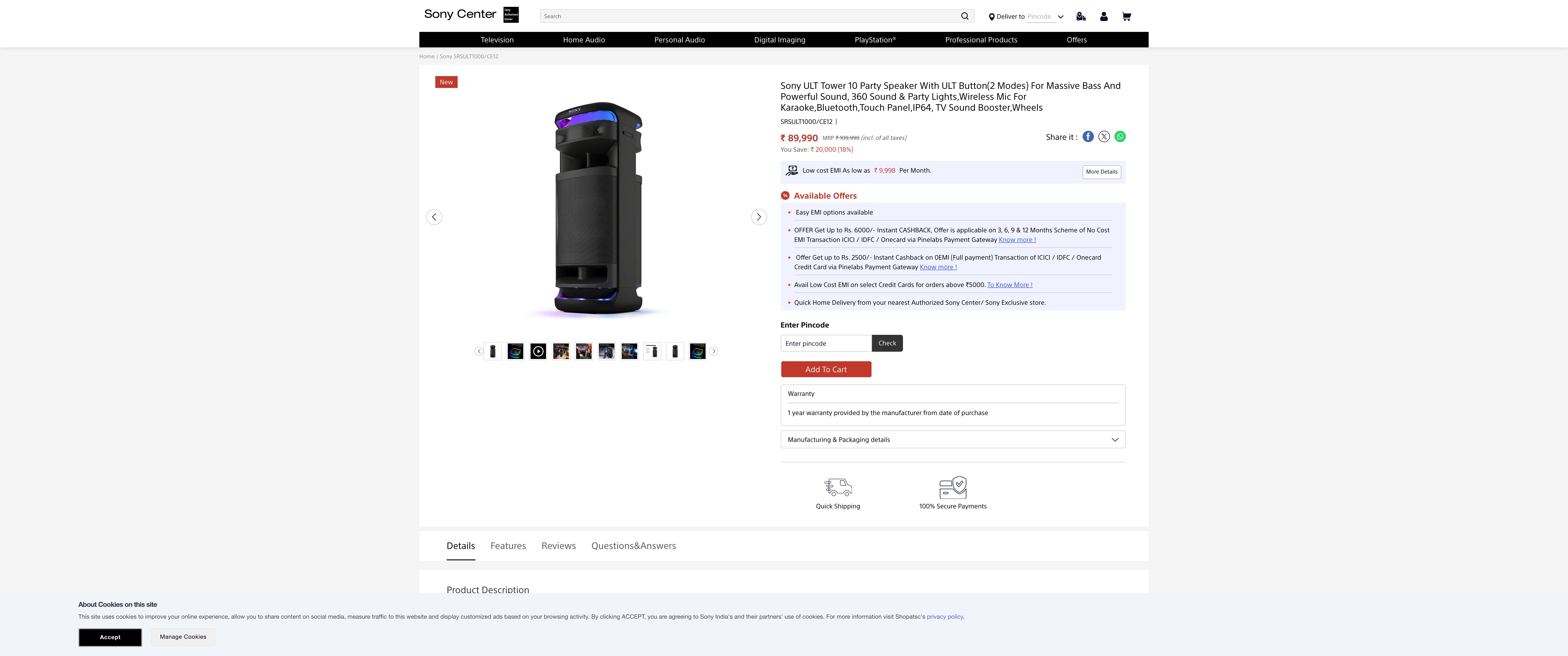Share product on WhatsApp
1568x656 pixels.
[1120, 136]
